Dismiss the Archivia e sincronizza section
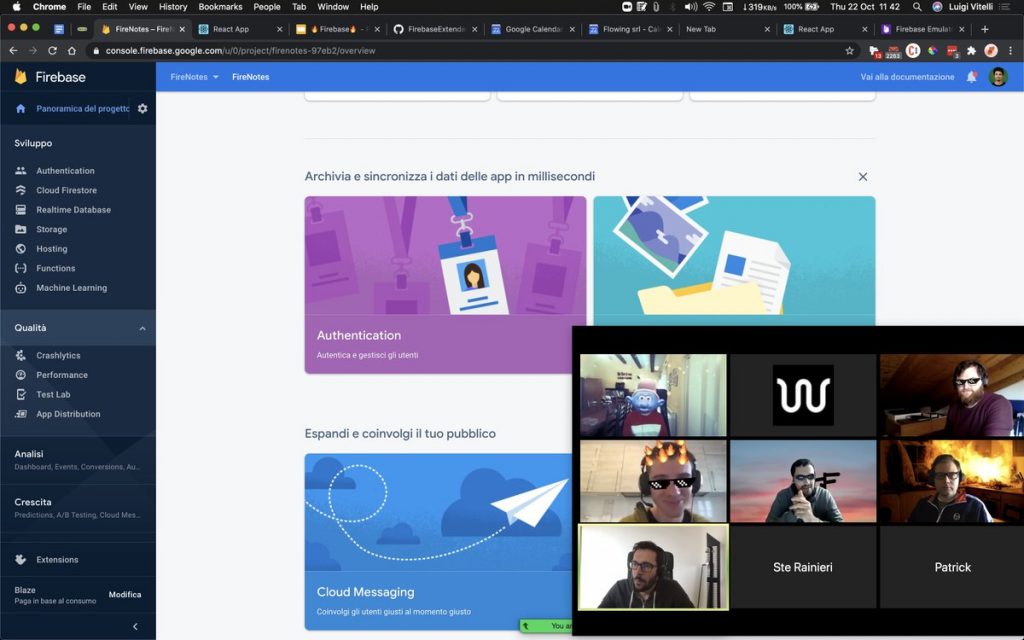The width and height of the screenshot is (1024, 640). pos(863,176)
